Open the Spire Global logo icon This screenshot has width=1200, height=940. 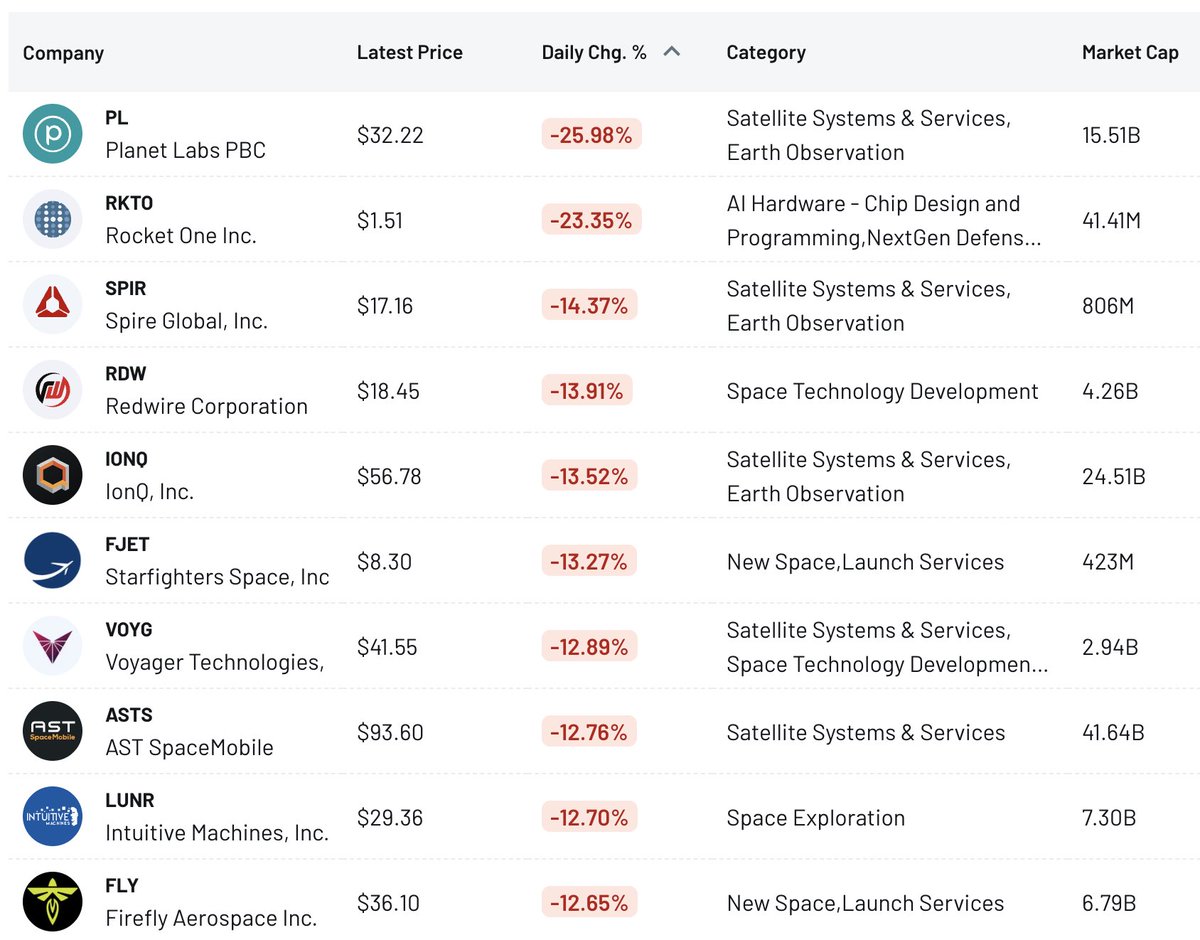(52, 305)
